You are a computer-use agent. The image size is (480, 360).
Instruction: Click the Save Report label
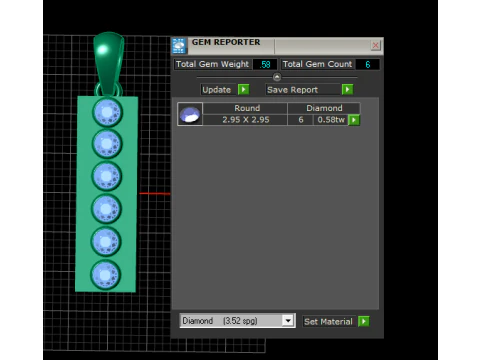pos(292,90)
